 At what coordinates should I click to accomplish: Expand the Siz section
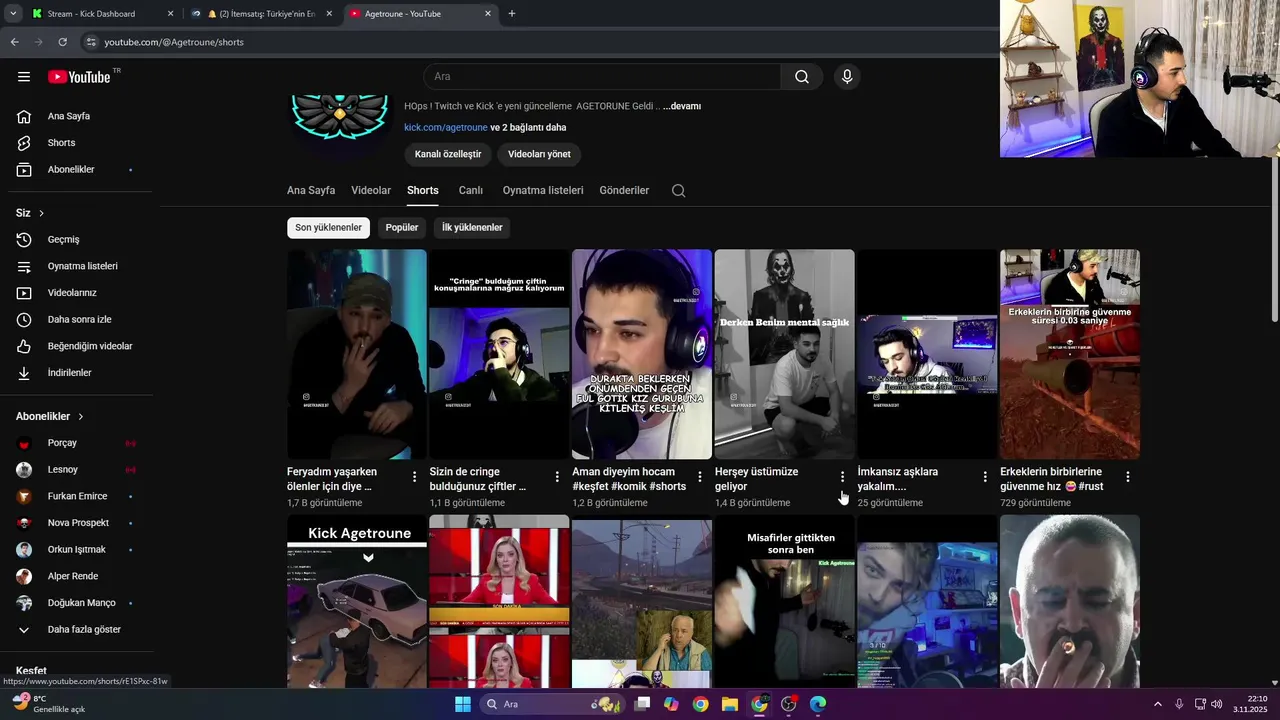coord(30,213)
